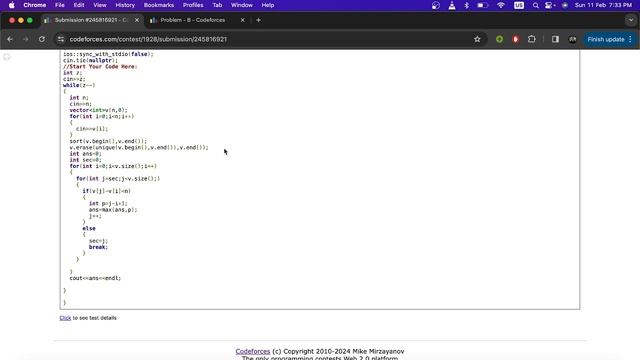Open the fast user switching icon
The width and height of the screenshot is (640, 360).
pos(550,5)
